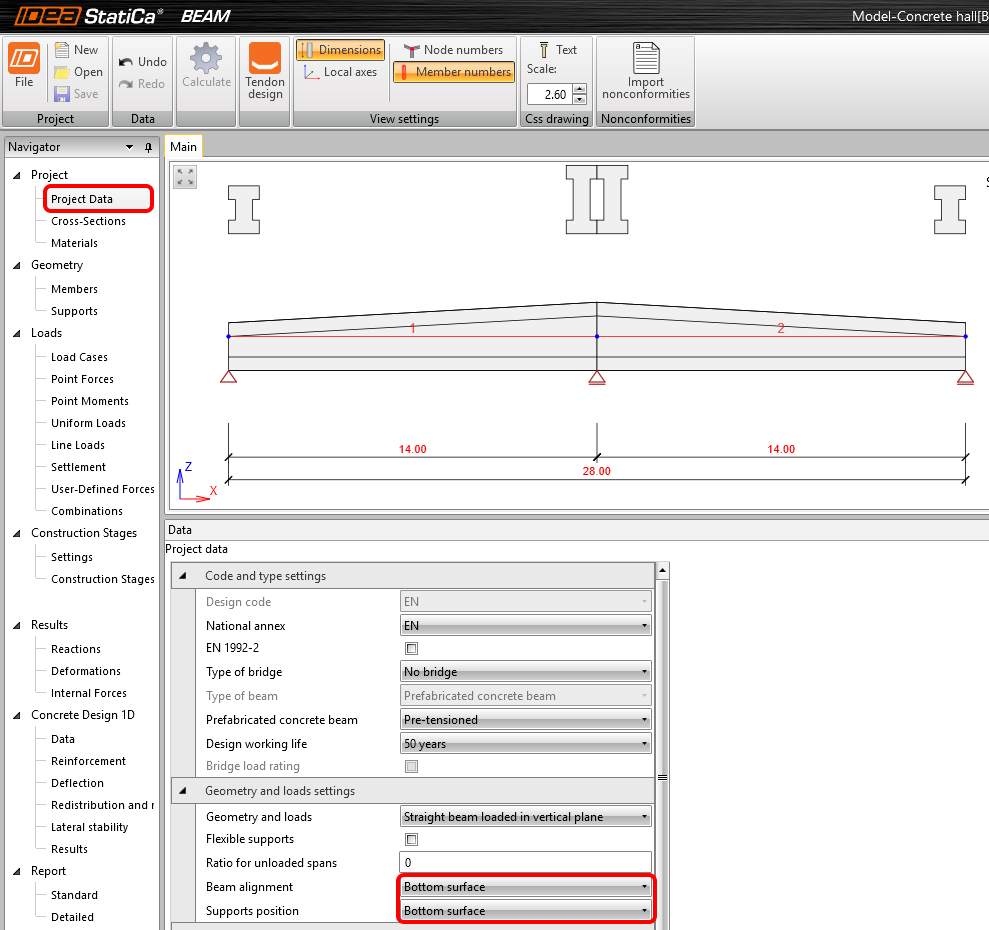
Task: Save the project
Action: pyautogui.click(x=77, y=94)
